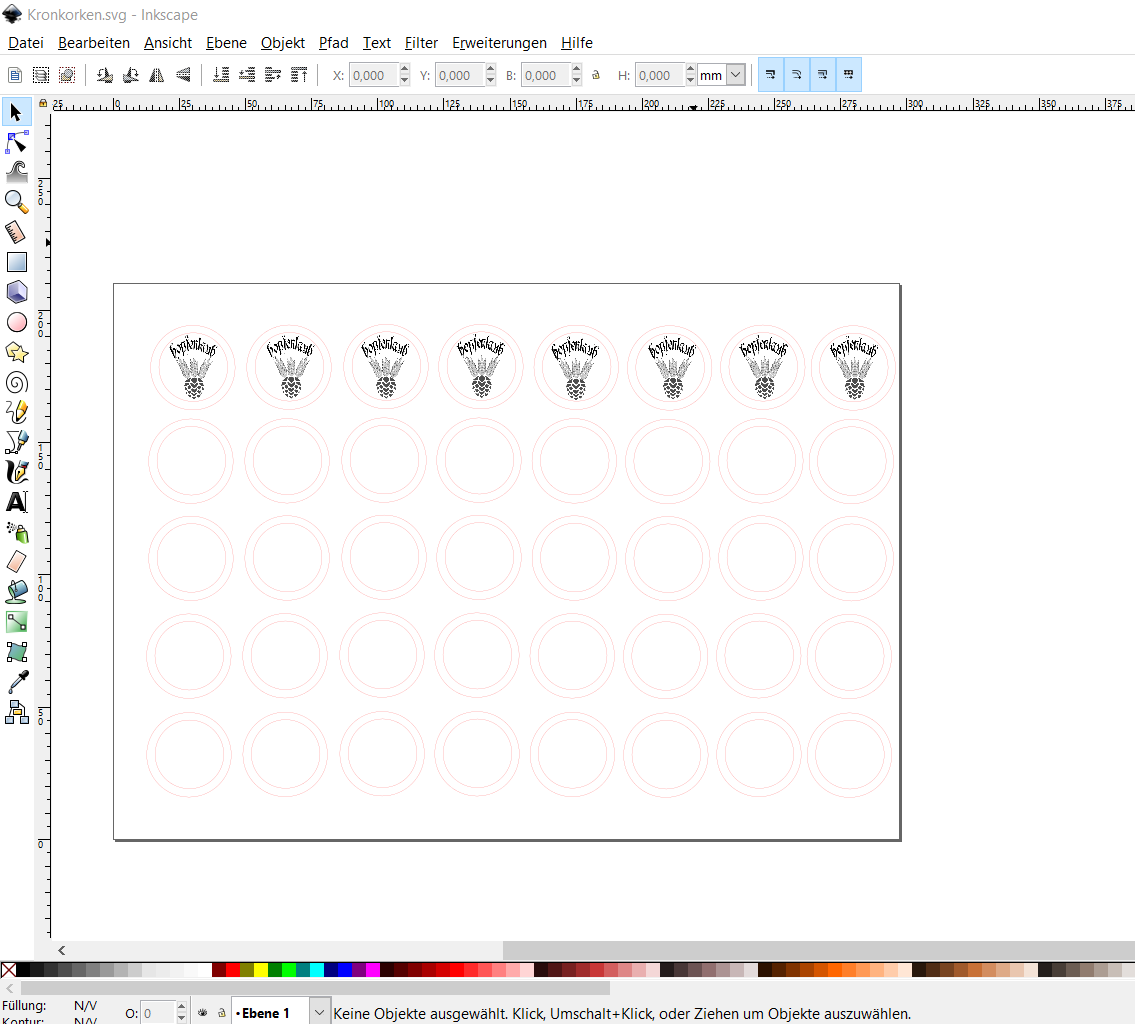This screenshot has width=1135, height=1024.
Task: Click the flip horizontal icon
Action: [x=156, y=75]
